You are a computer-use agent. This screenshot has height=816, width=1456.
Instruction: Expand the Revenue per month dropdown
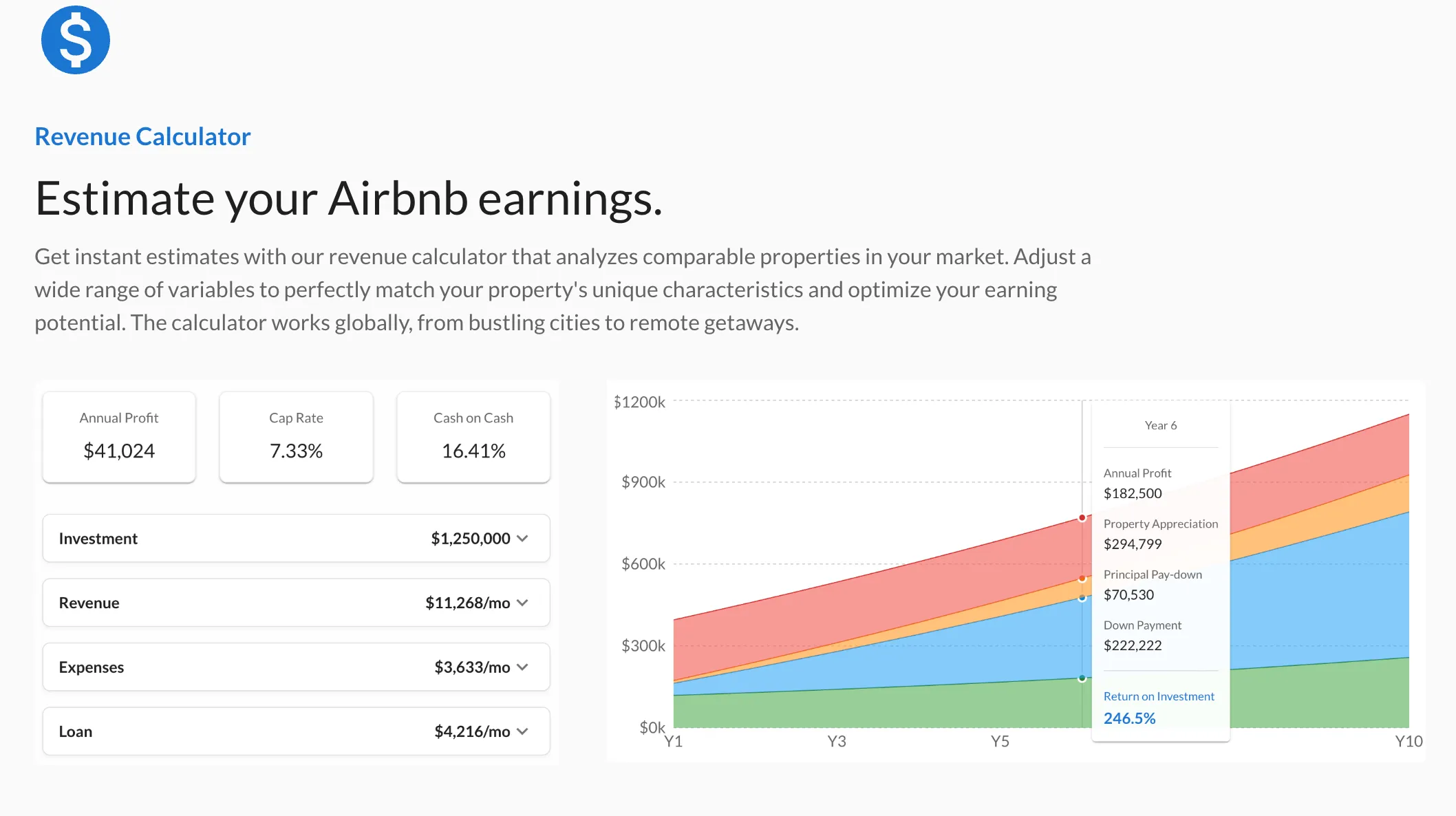point(523,603)
